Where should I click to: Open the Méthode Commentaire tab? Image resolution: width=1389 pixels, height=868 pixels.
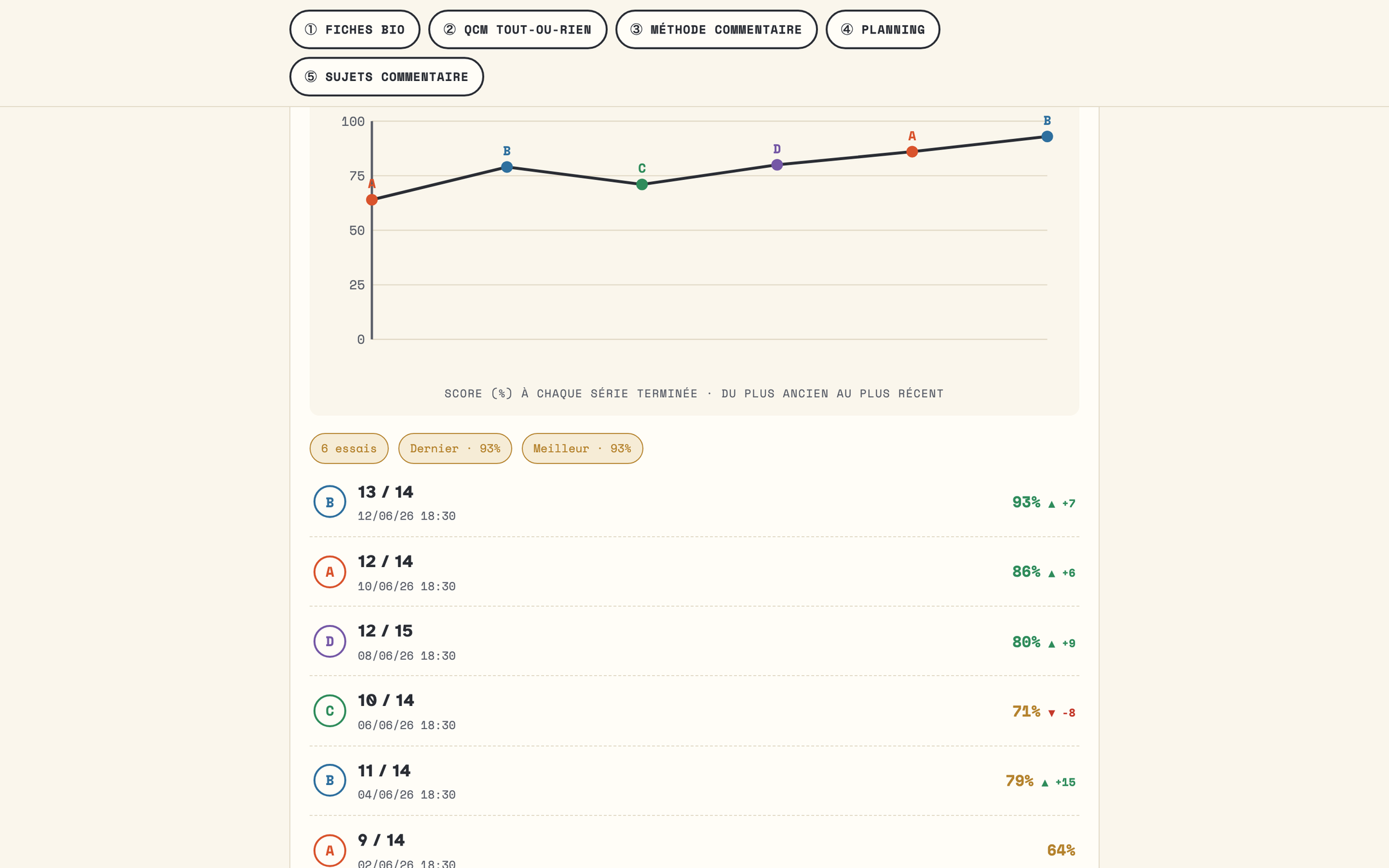point(716,30)
